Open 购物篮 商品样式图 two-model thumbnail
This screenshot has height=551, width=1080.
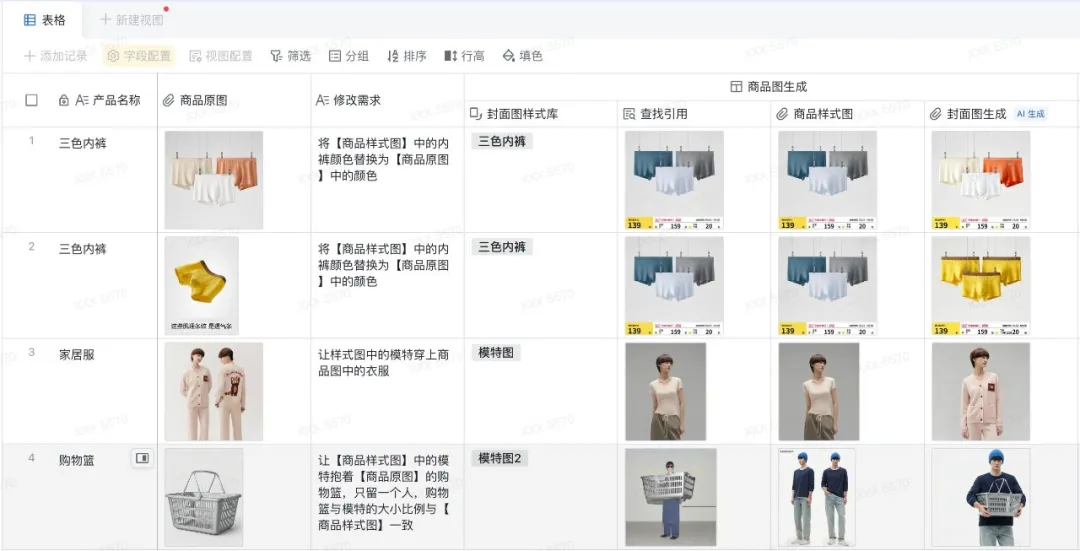click(x=817, y=497)
